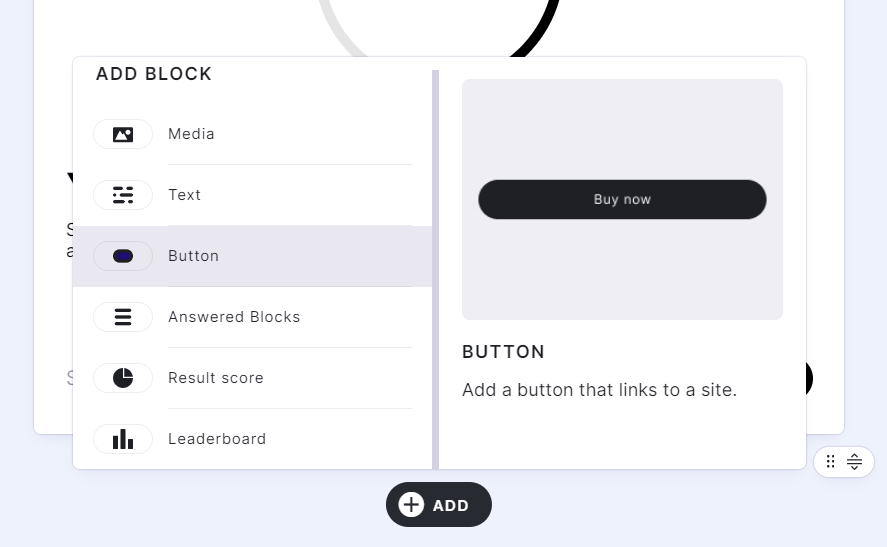Select the Media block option
The width and height of the screenshot is (887, 547).
(191, 134)
